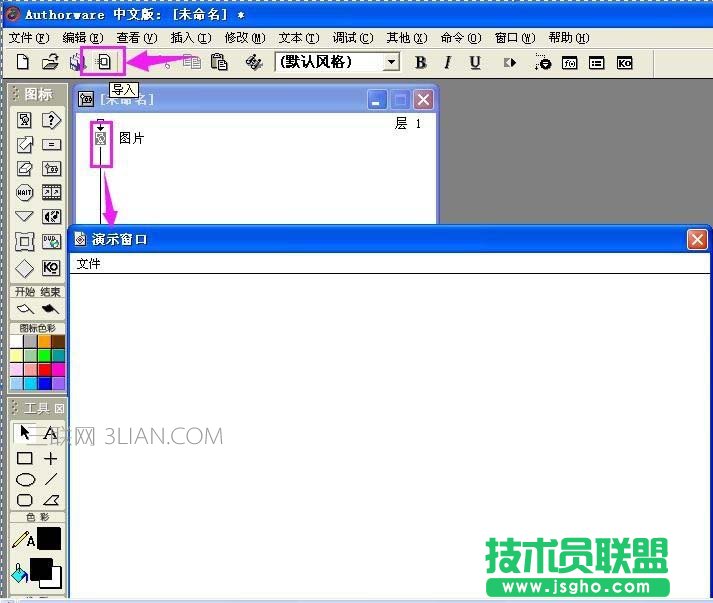
Task: Select the Knowledge Object icon in palette
Action: coord(51,268)
